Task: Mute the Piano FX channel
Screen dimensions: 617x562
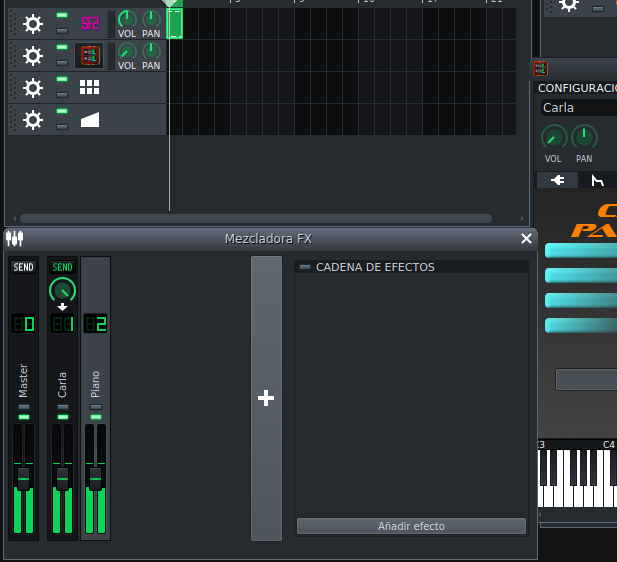Action: (x=96, y=417)
